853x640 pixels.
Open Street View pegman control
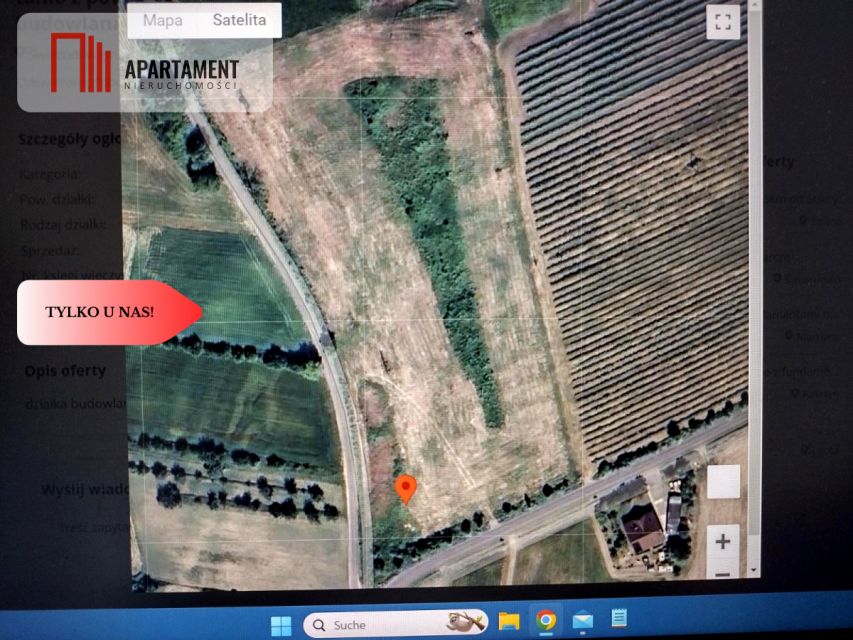click(x=723, y=482)
